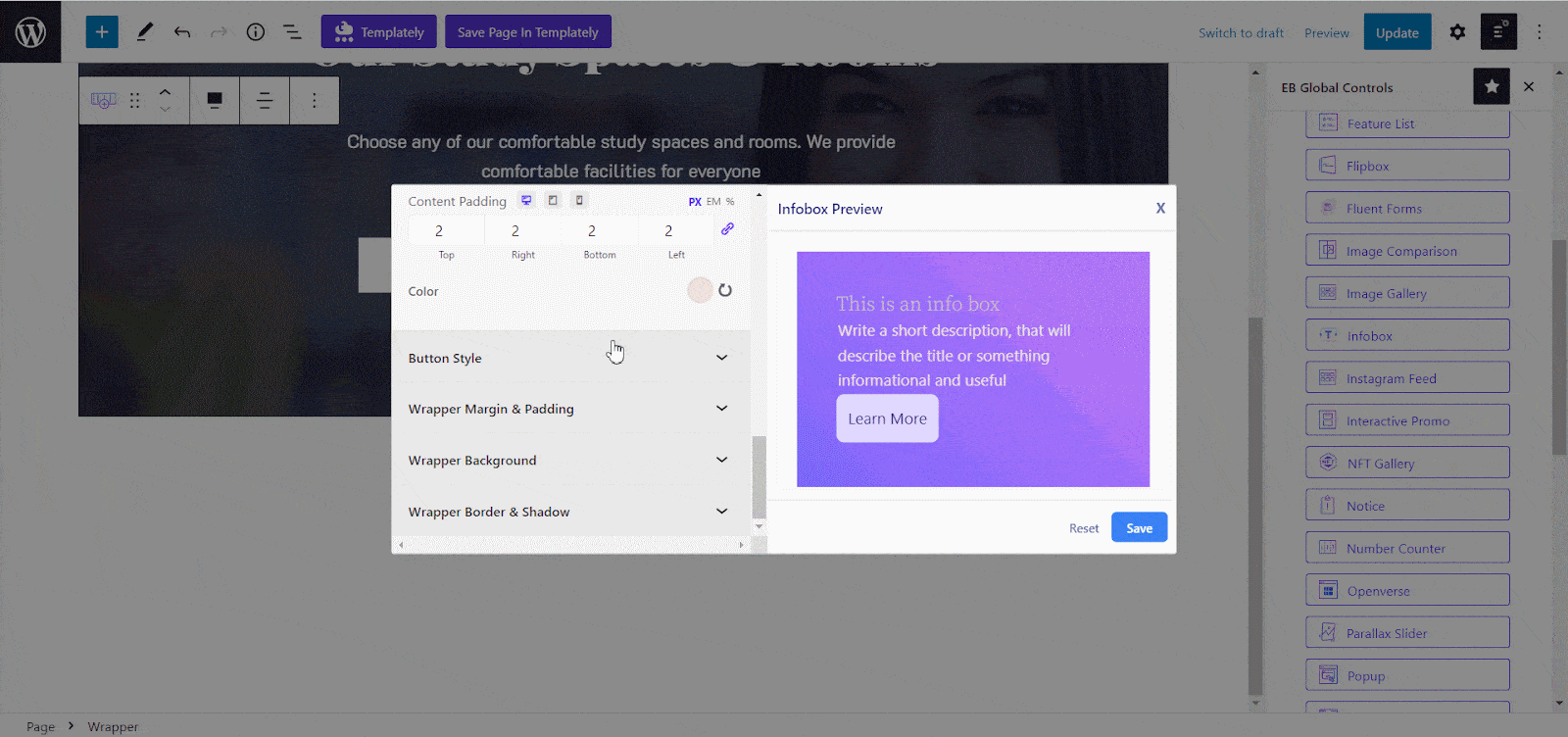Click Save Page In Templately
Image resolution: width=1568 pixels, height=737 pixels.
tap(528, 31)
